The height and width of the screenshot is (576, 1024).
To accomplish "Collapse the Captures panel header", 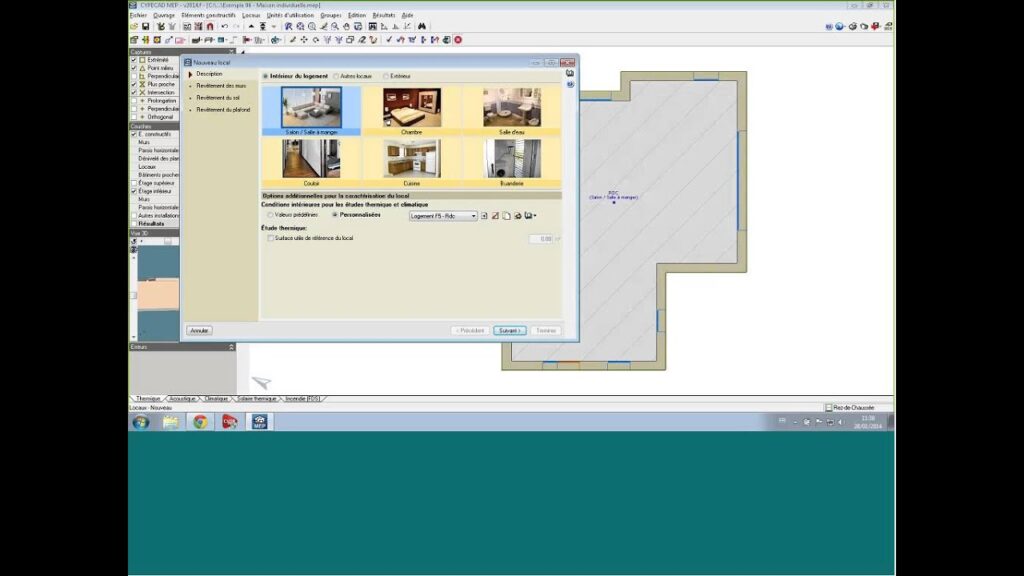I will coord(231,51).
